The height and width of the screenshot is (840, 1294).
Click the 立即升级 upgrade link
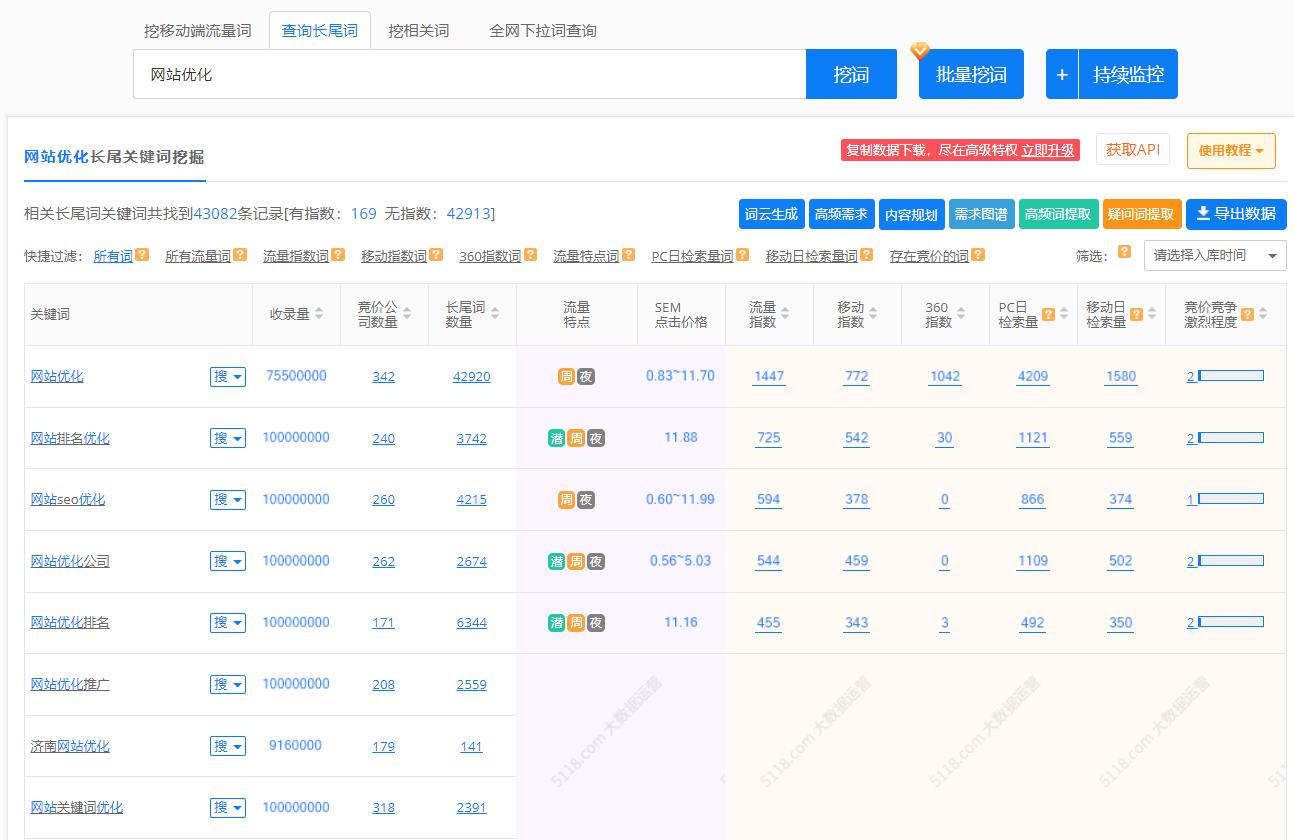[x=1046, y=150]
